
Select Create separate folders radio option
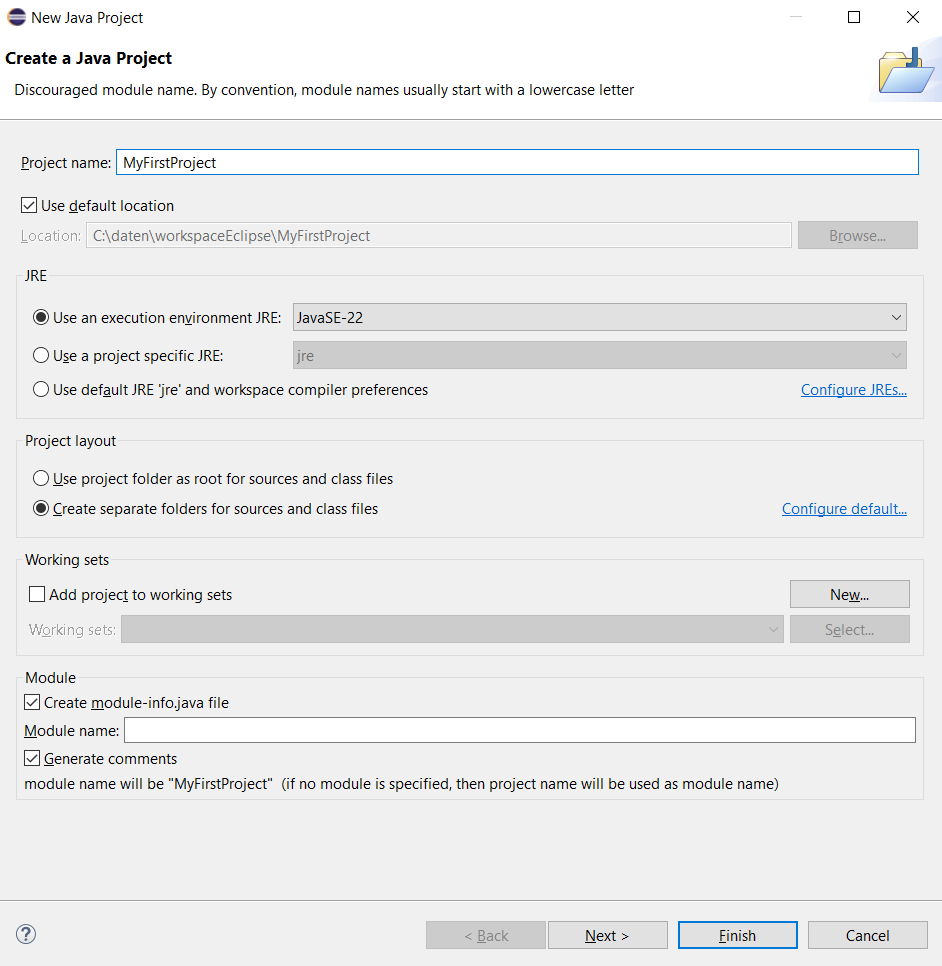[41, 509]
